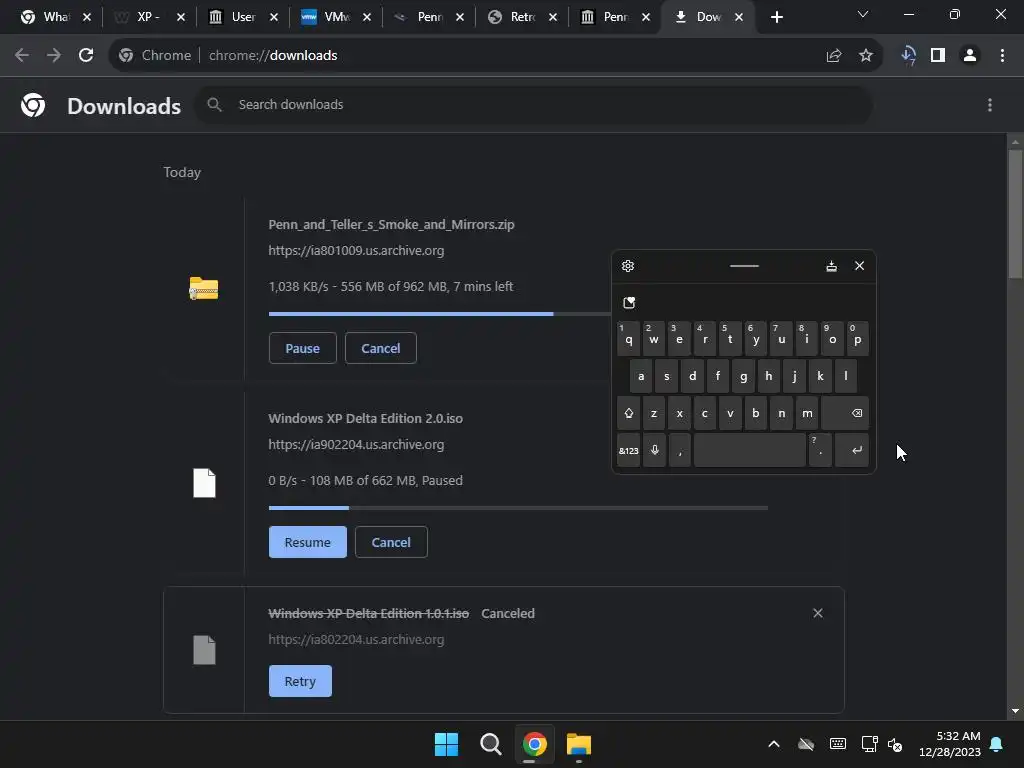The height and width of the screenshot is (768, 1024).
Task: Toggle the Chrome side panel
Action: (x=938, y=56)
